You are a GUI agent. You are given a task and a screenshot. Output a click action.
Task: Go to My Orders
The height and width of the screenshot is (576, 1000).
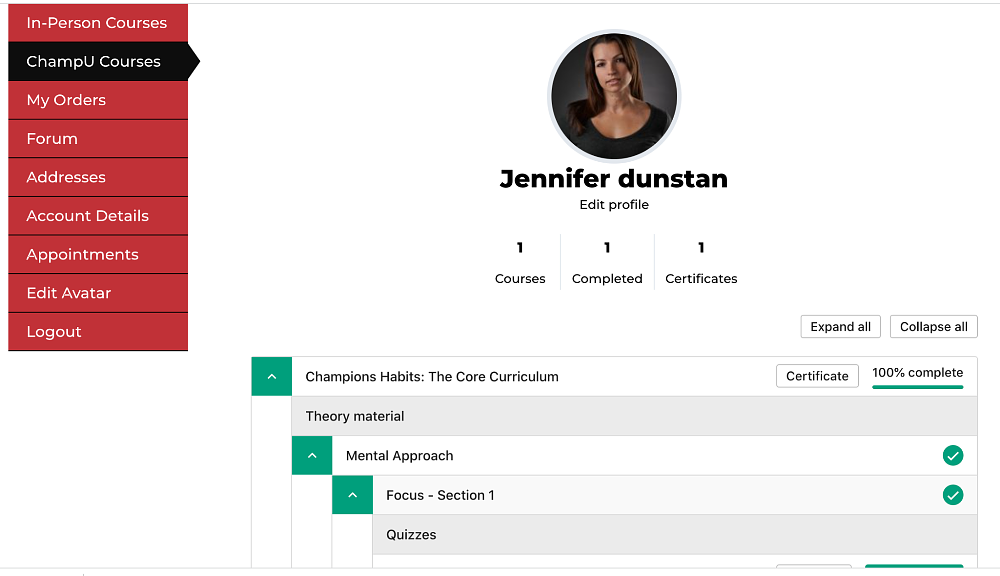click(x=66, y=100)
